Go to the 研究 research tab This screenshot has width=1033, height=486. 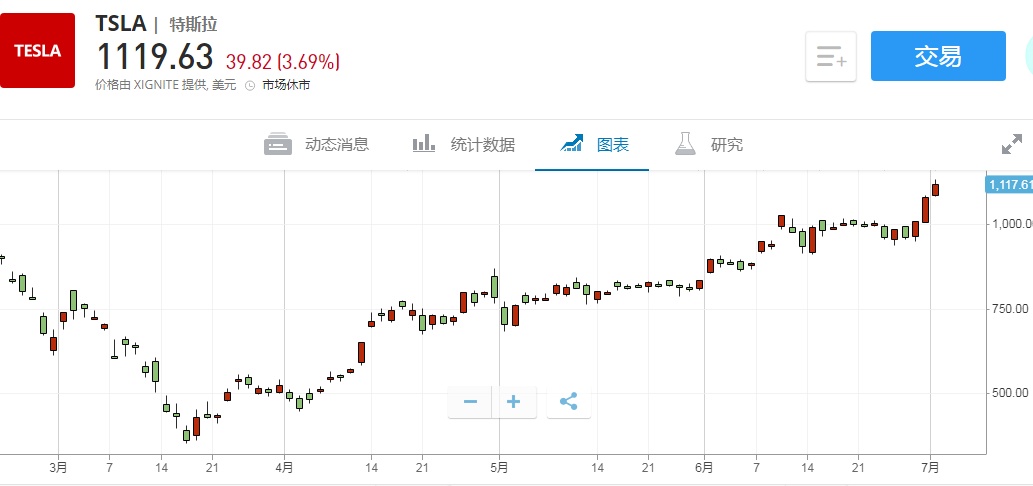tap(709, 144)
